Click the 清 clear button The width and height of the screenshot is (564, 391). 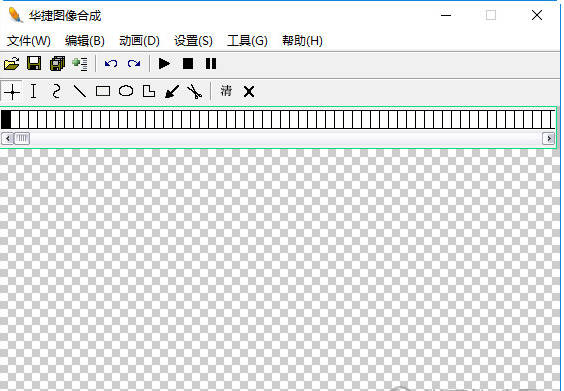point(226,91)
